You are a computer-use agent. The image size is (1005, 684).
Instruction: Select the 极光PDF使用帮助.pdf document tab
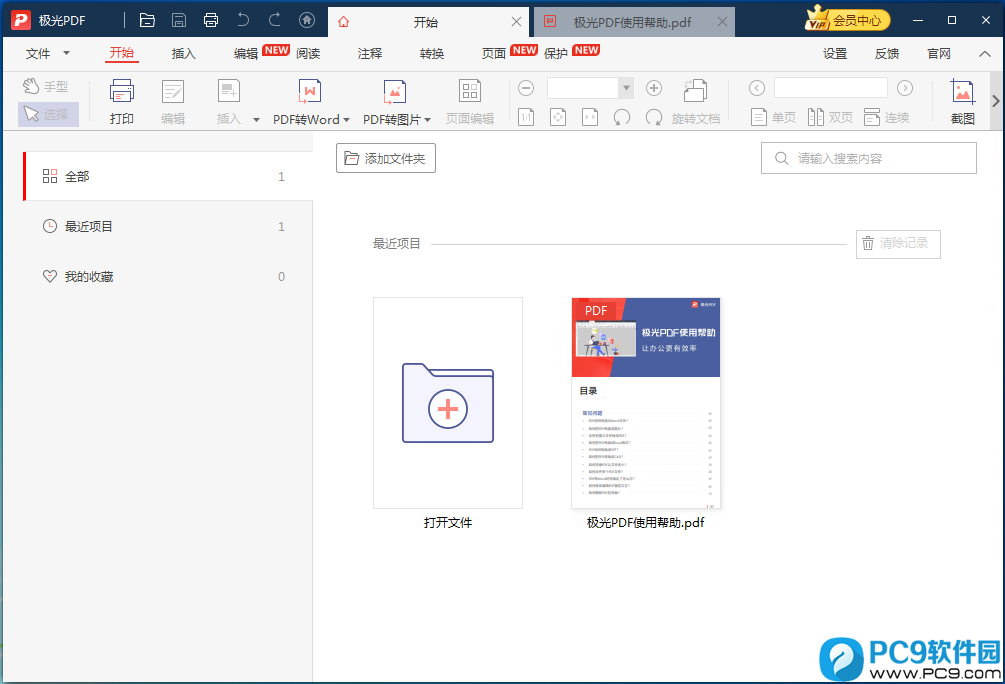pos(632,22)
